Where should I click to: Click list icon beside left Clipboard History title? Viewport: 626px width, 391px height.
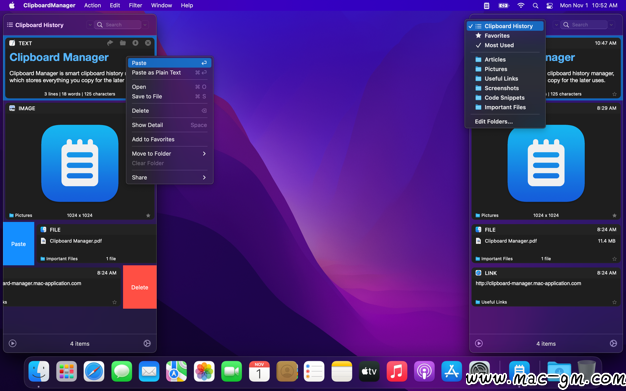(x=10, y=25)
